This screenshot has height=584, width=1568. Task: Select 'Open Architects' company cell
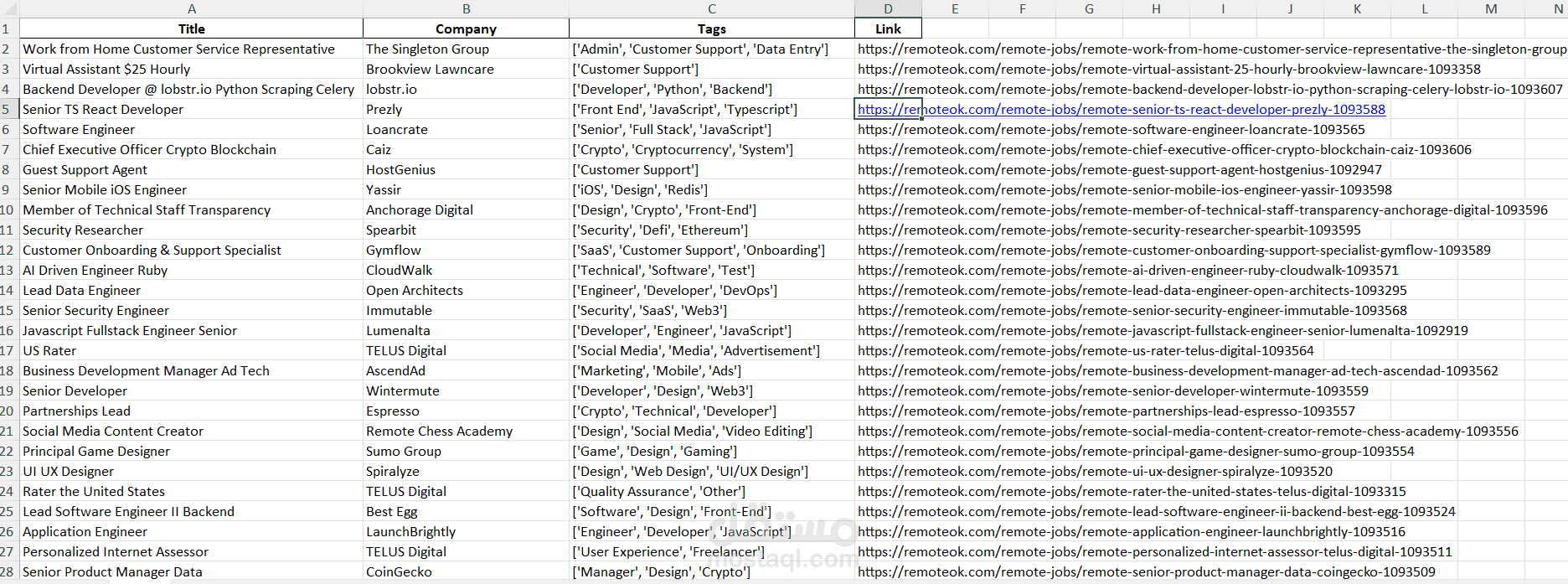click(x=466, y=290)
